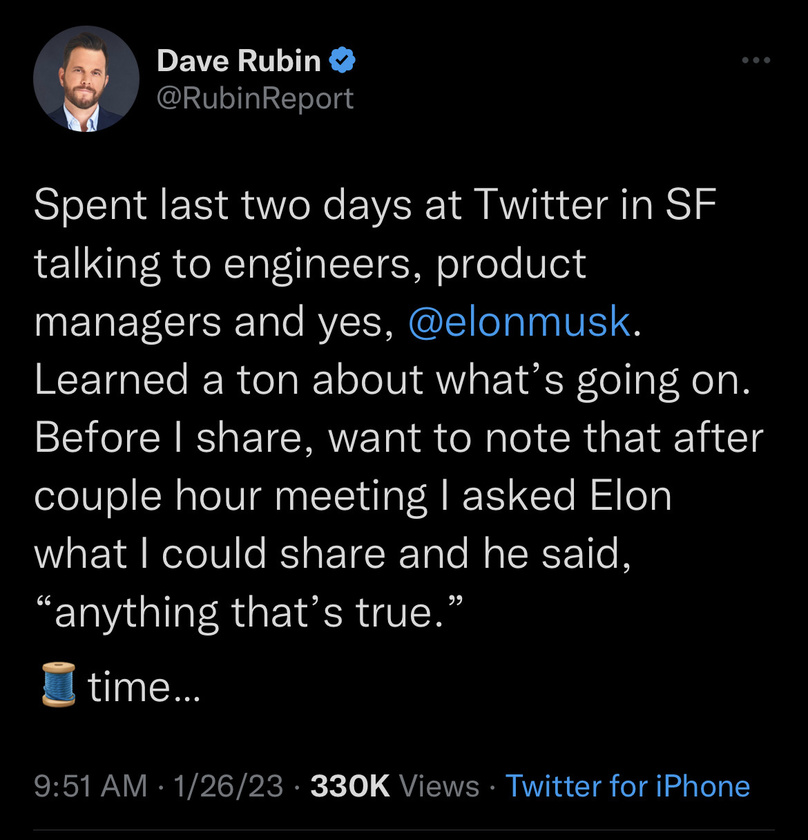The image size is (808, 840).
Task: Click the @RubinReport handle
Action: (254, 97)
